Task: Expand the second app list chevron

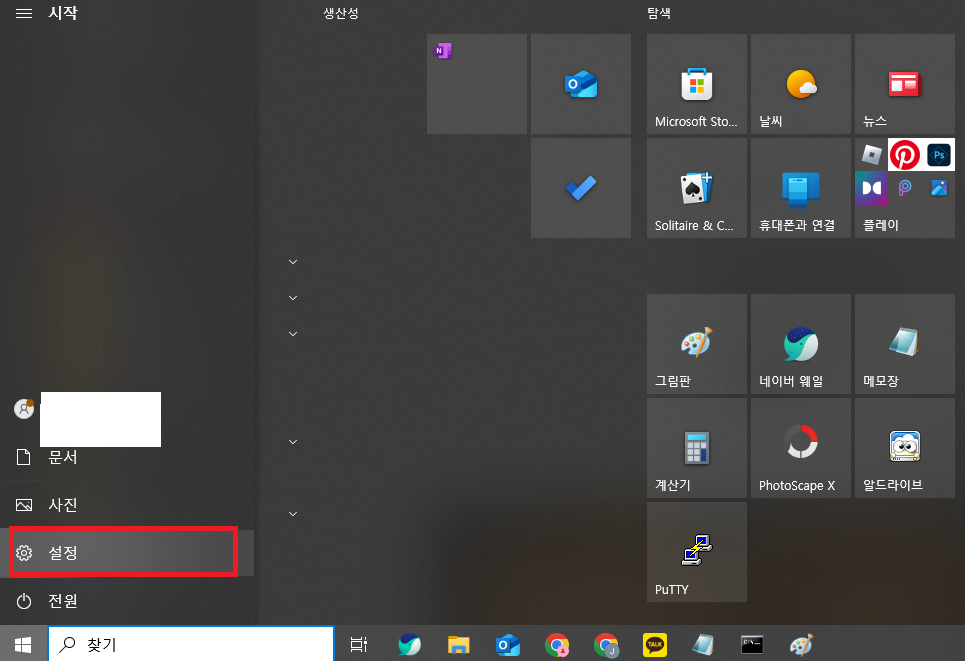Action: pyautogui.click(x=293, y=298)
